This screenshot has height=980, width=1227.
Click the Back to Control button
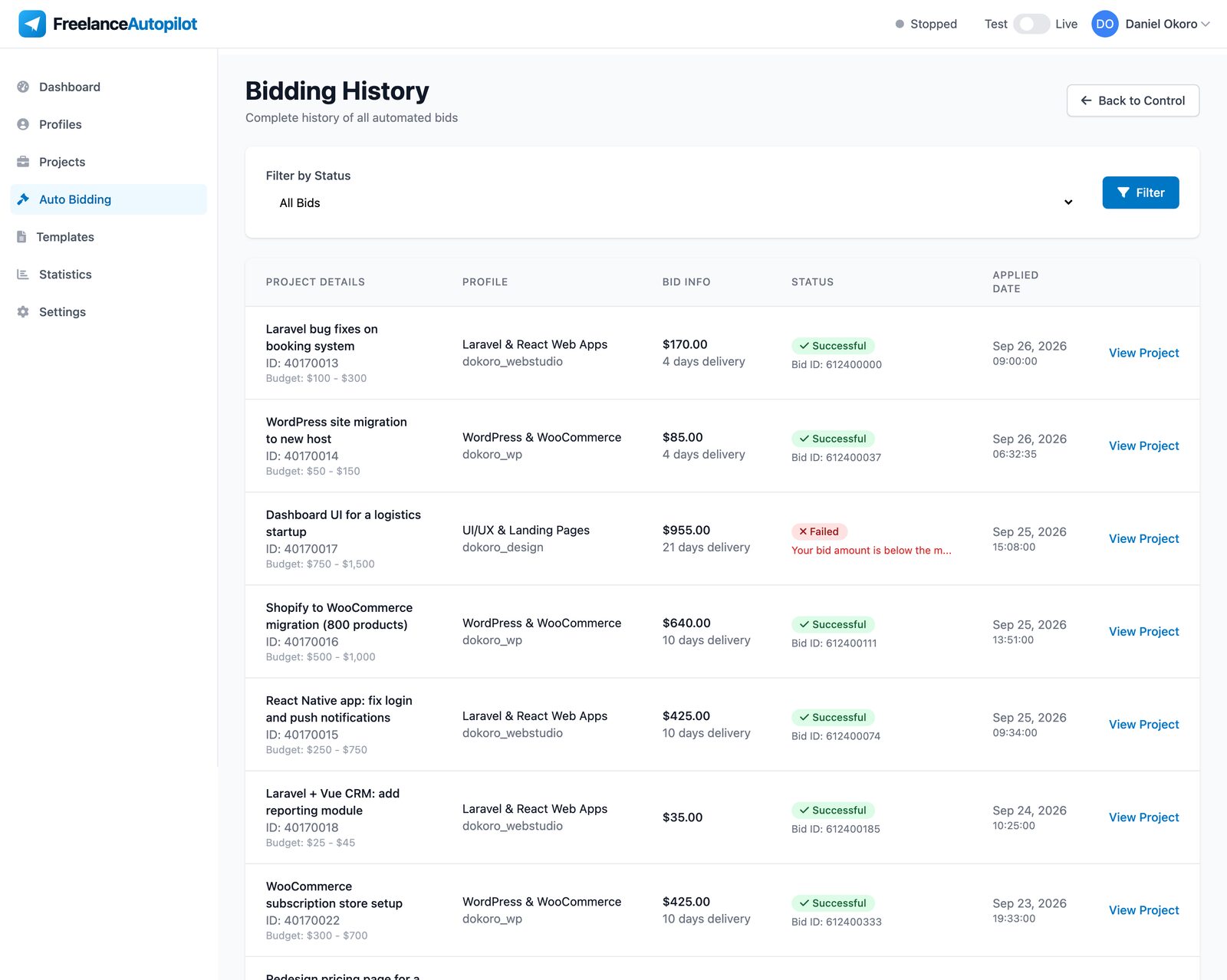[1133, 100]
